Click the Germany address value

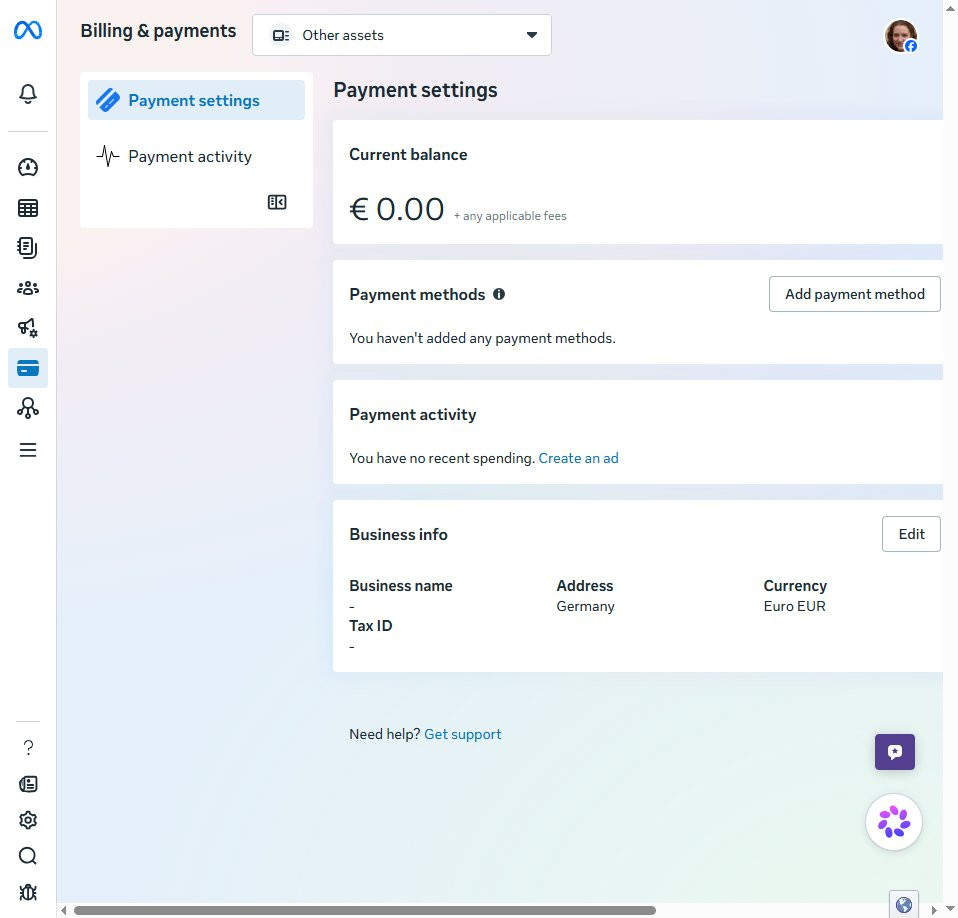coord(585,607)
